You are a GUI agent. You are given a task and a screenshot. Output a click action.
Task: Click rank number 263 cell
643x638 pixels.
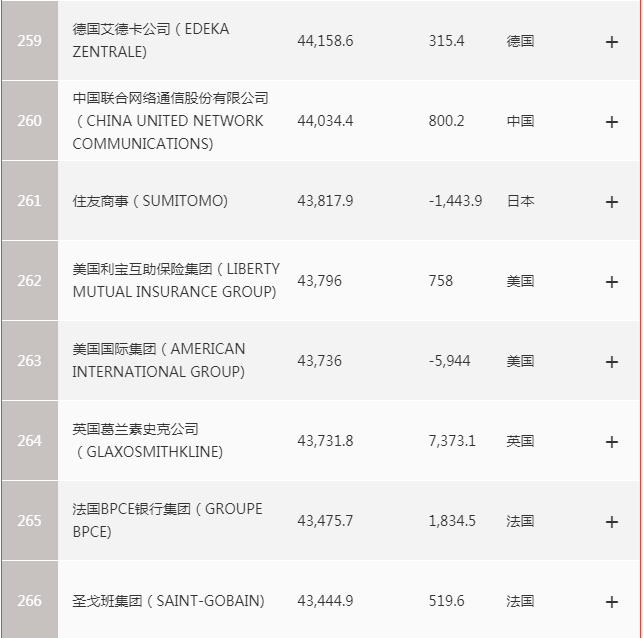click(29, 361)
